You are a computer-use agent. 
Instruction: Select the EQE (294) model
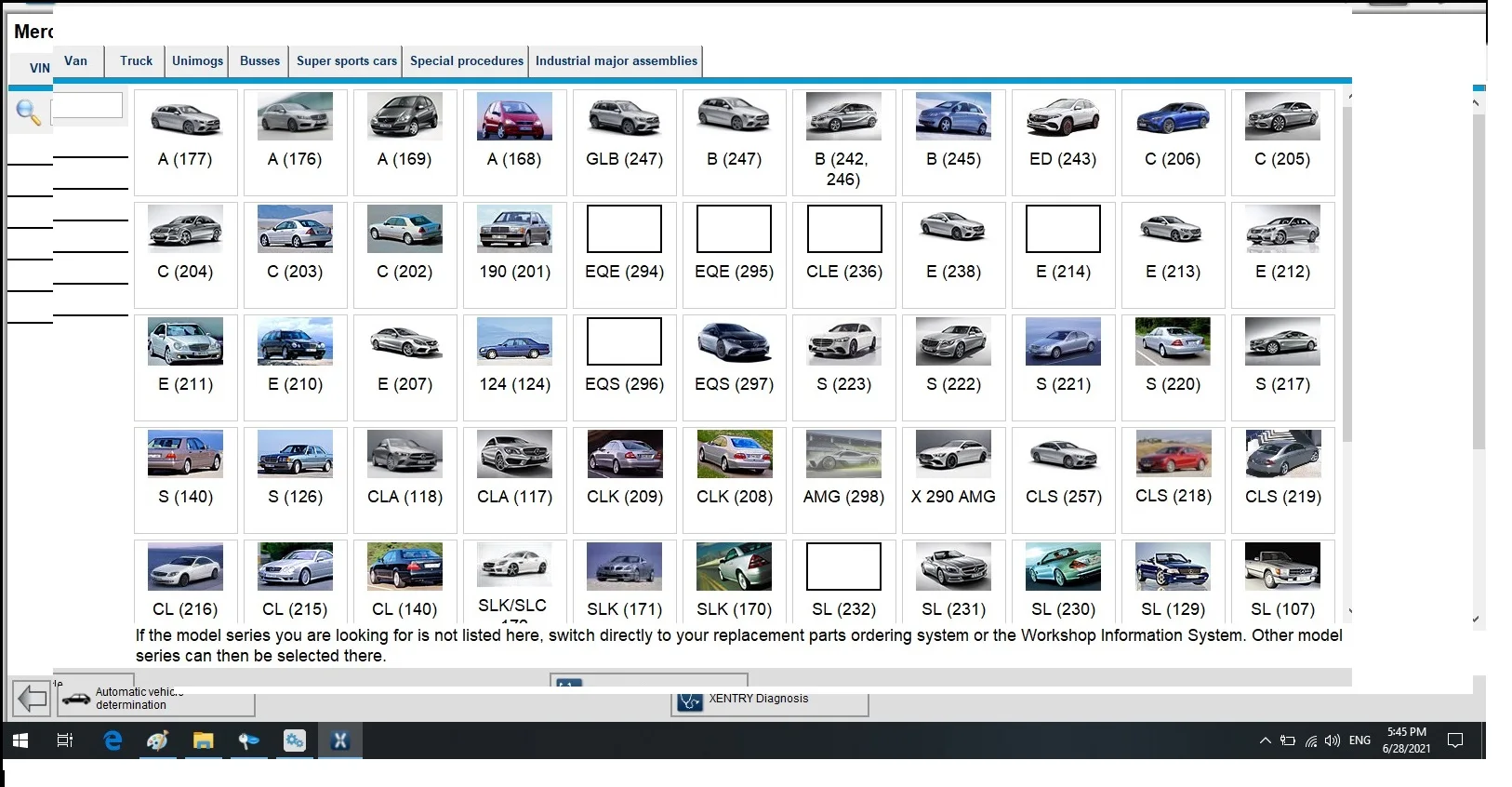(625, 255)
